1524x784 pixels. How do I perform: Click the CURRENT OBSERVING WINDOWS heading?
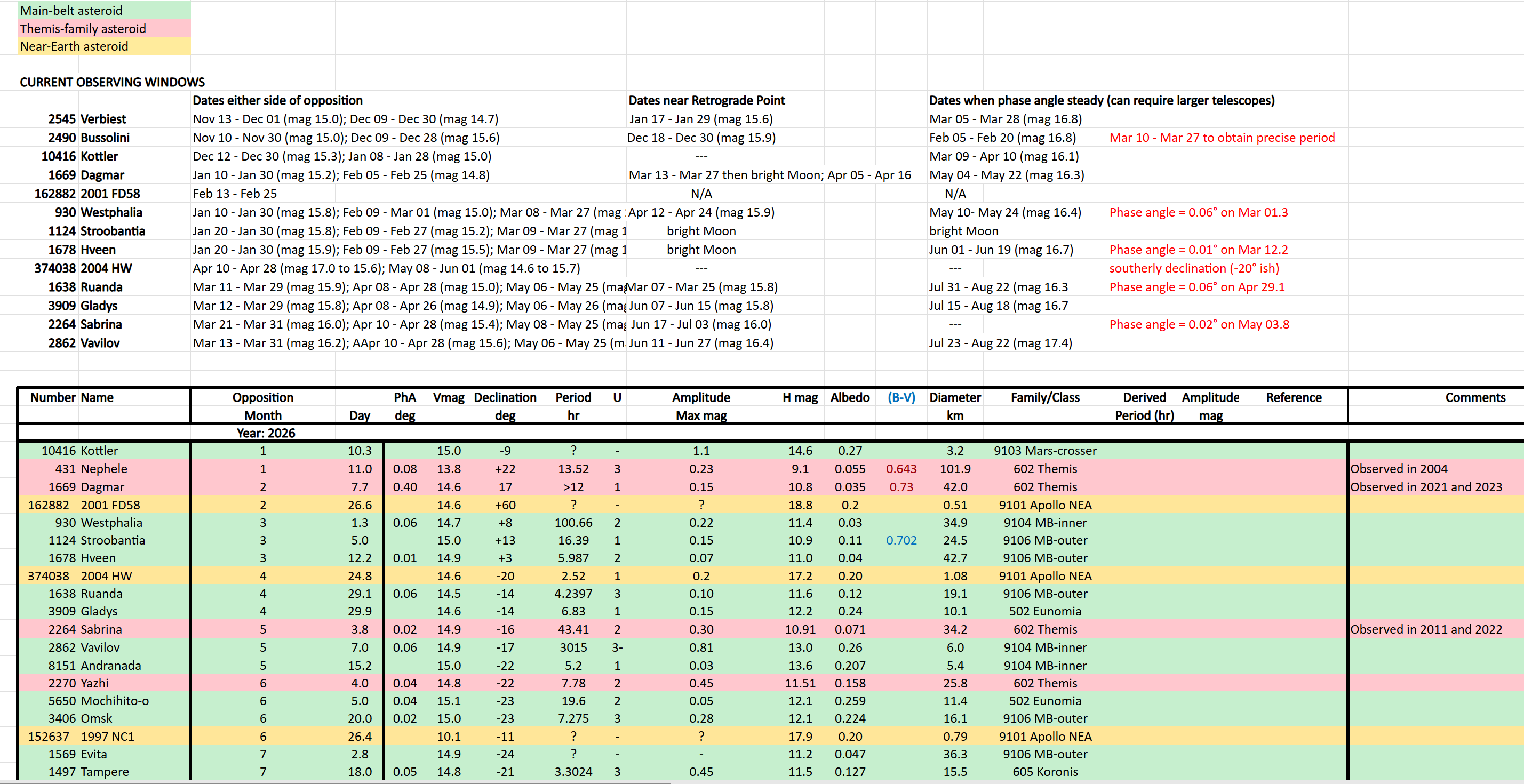tap(113, 82)
